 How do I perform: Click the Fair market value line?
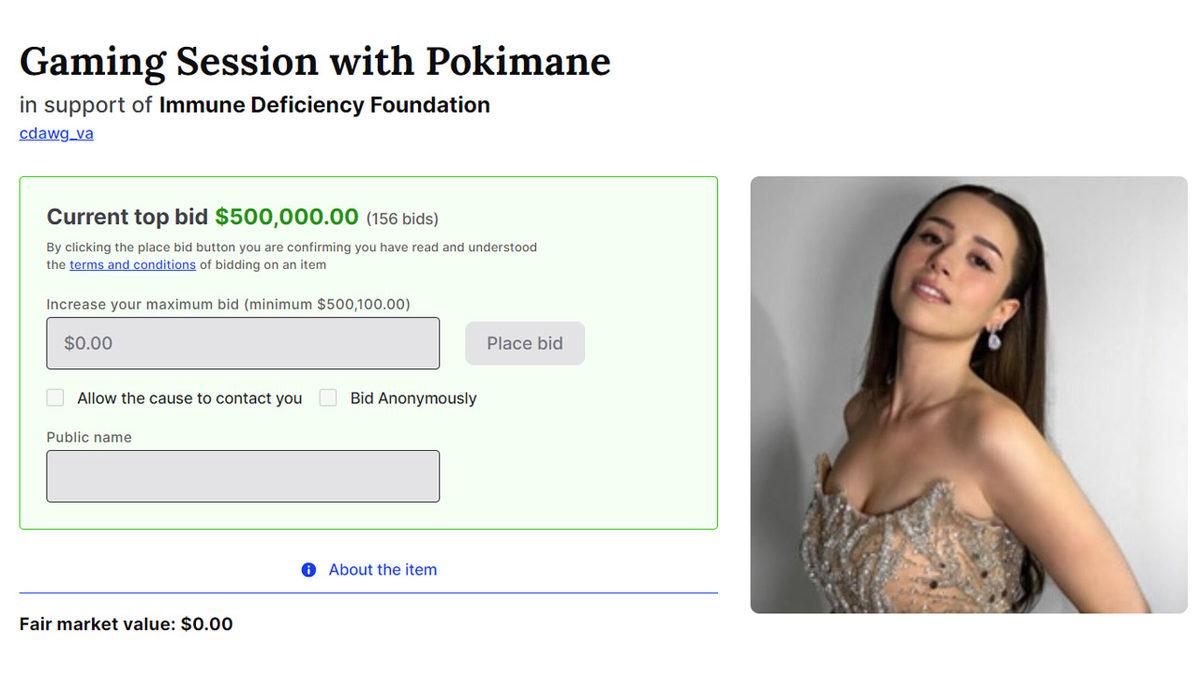pyautogui.click(x=126, y=624)
